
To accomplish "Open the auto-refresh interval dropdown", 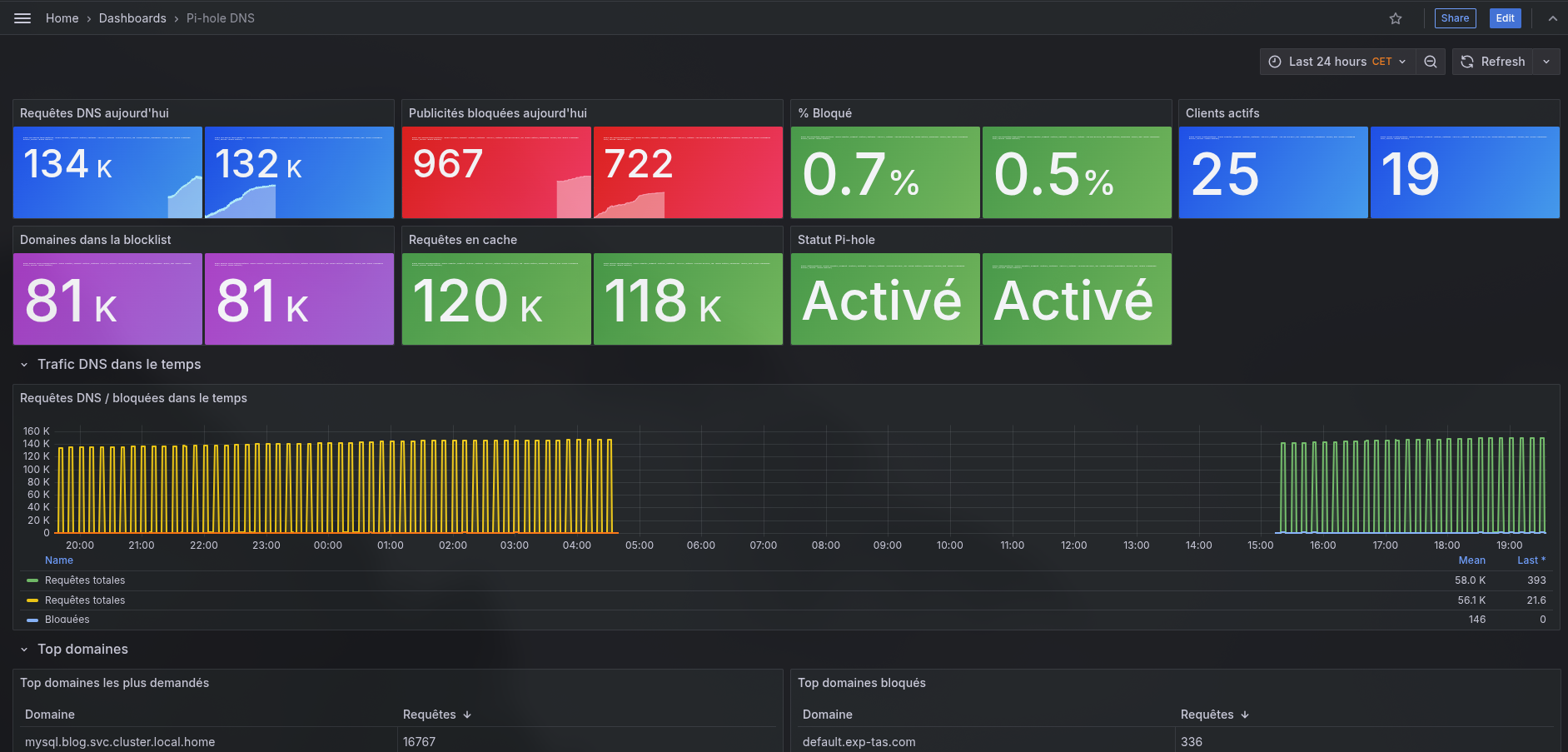I will click(1546, 61).
